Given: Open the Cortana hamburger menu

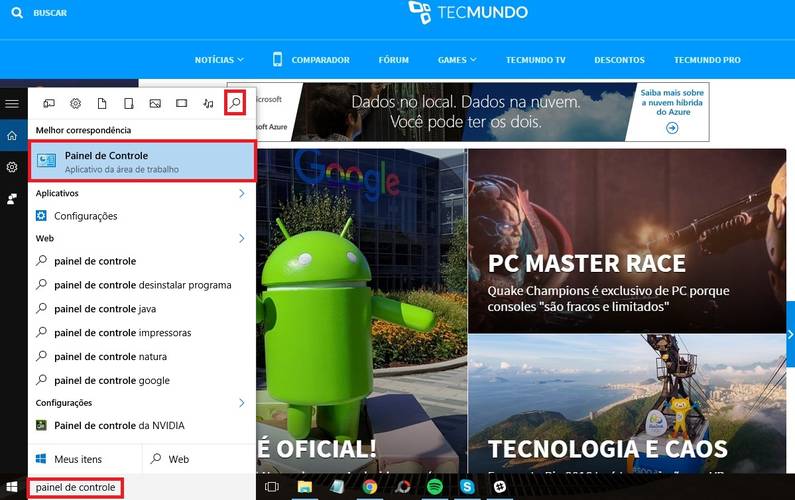Looking at the screenshot, I should (12, 104).
